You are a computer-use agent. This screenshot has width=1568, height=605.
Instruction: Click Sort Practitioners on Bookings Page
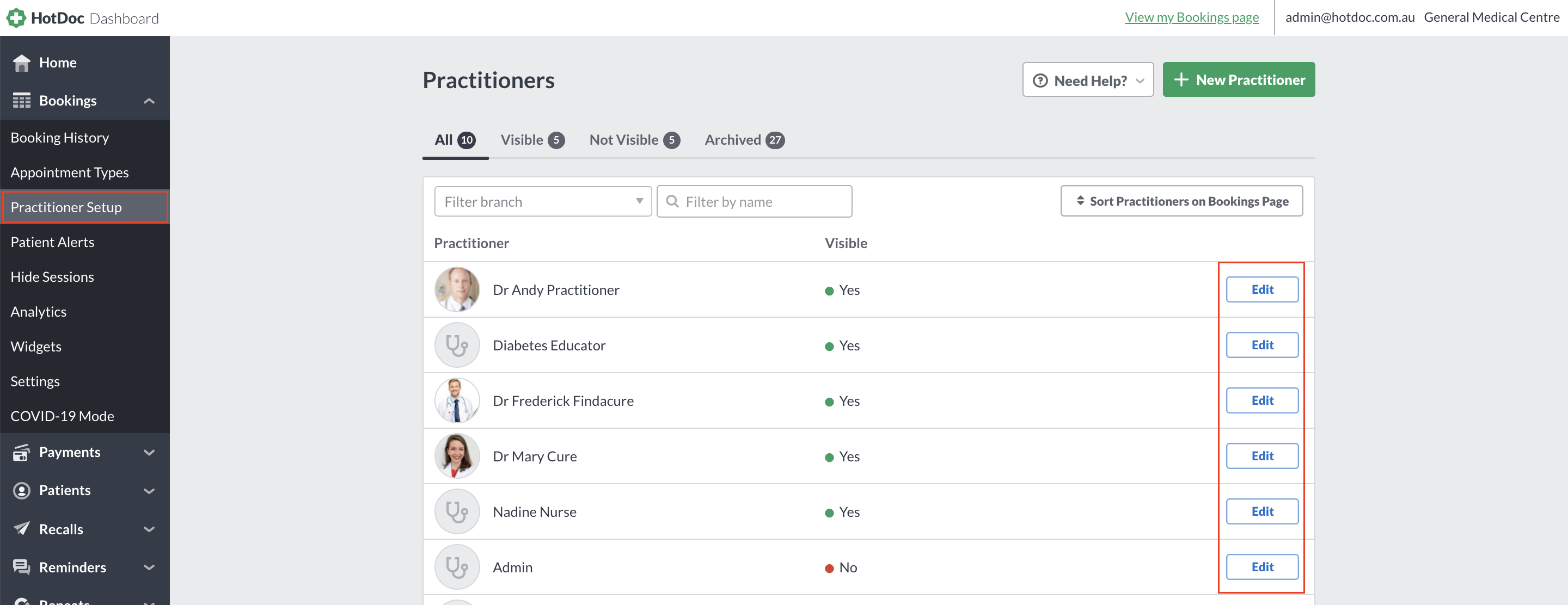pos(1181,201)
